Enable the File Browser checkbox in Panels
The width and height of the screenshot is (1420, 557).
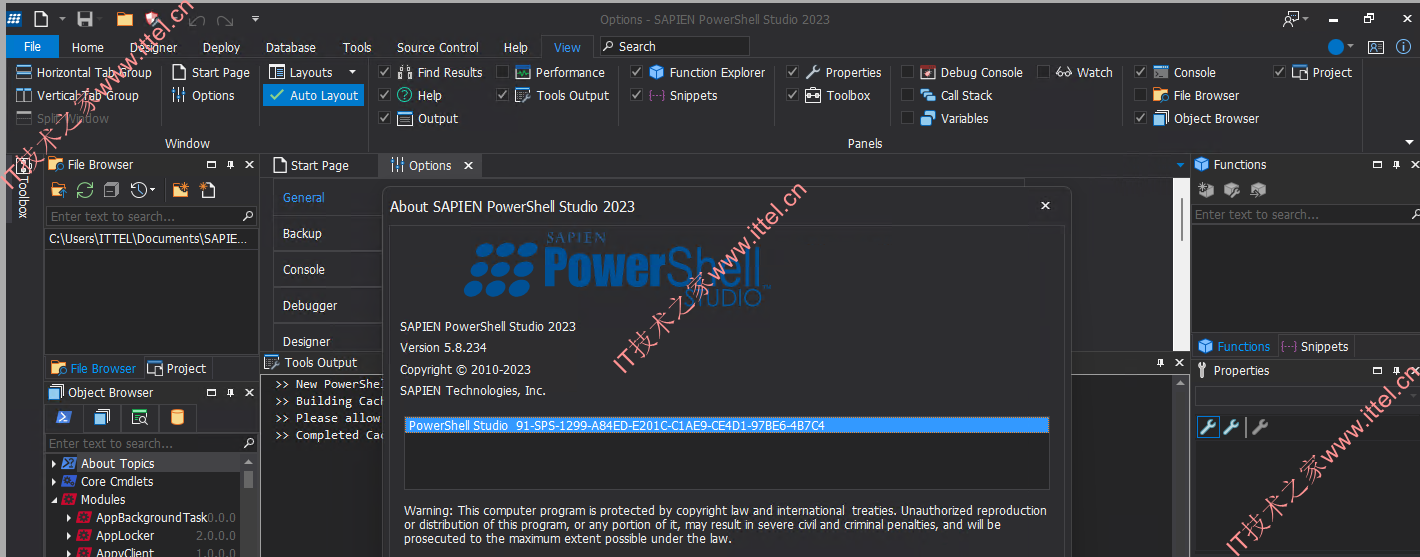pyautogui.click(x=1140, y=95)
